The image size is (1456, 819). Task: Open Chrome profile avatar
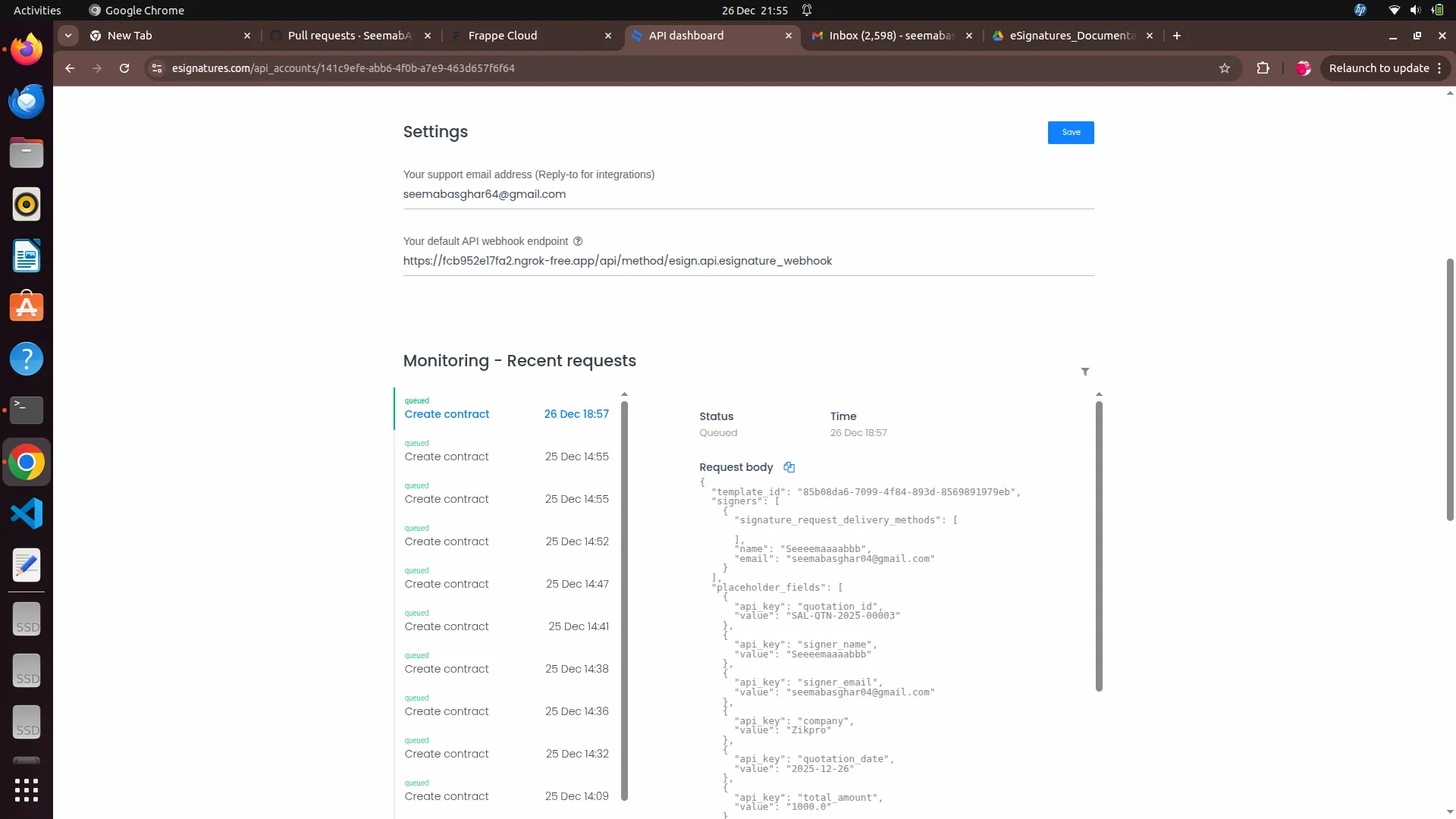(x=1304, y=68)
